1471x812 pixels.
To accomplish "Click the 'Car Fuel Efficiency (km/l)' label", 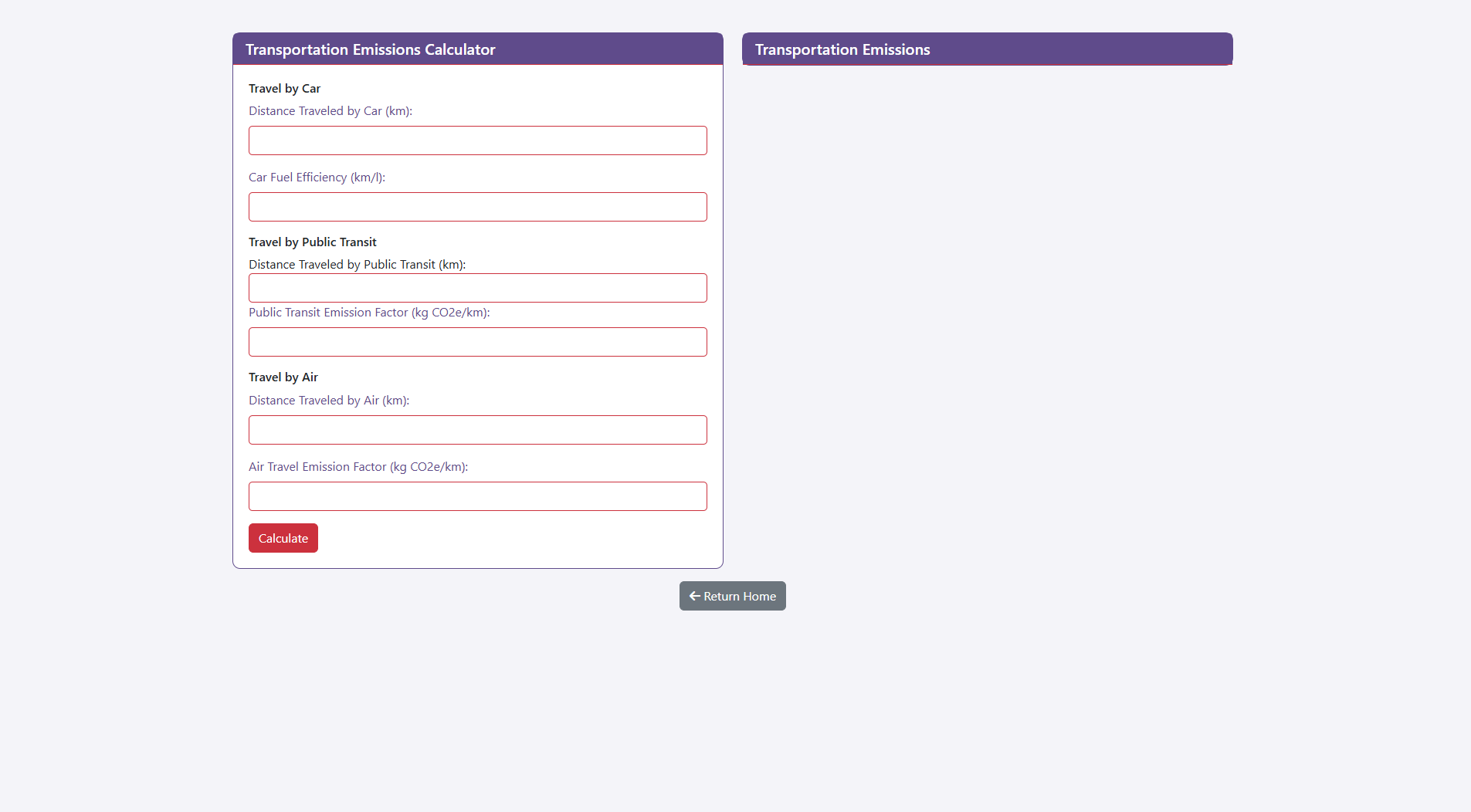I will click(317, 178).
